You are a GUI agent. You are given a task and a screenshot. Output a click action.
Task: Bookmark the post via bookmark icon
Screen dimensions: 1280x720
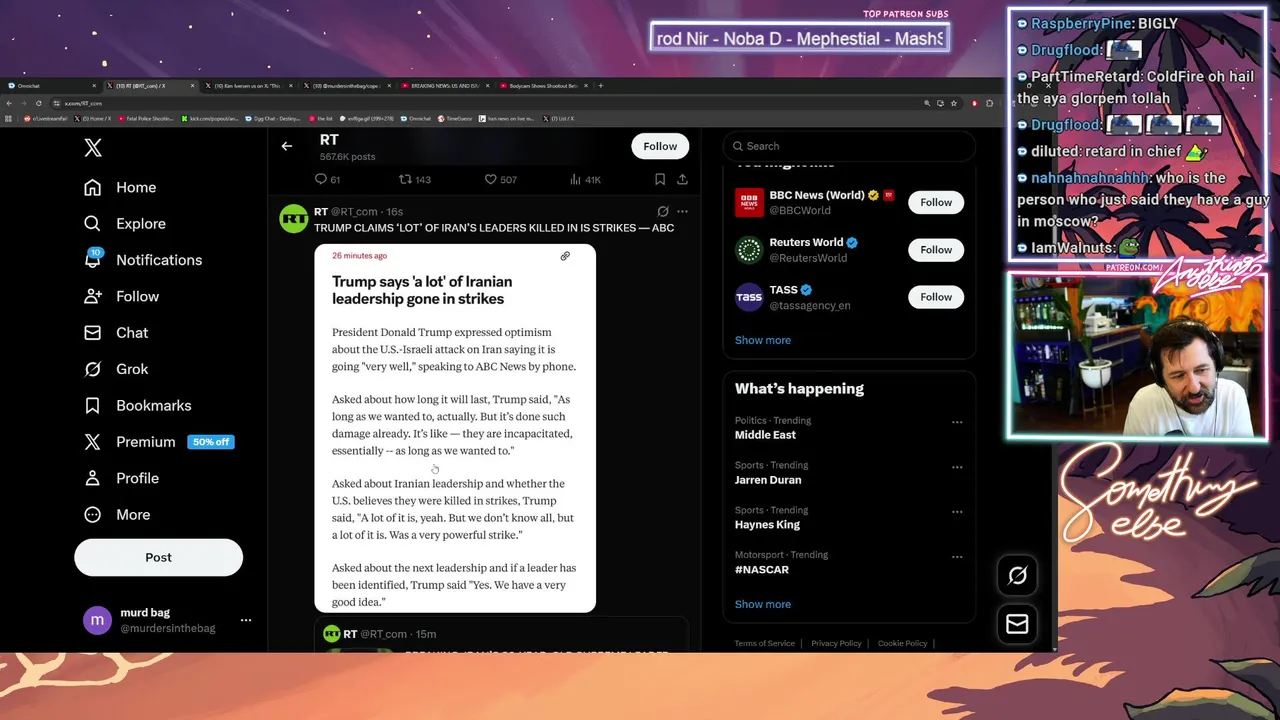pos(660,179)
